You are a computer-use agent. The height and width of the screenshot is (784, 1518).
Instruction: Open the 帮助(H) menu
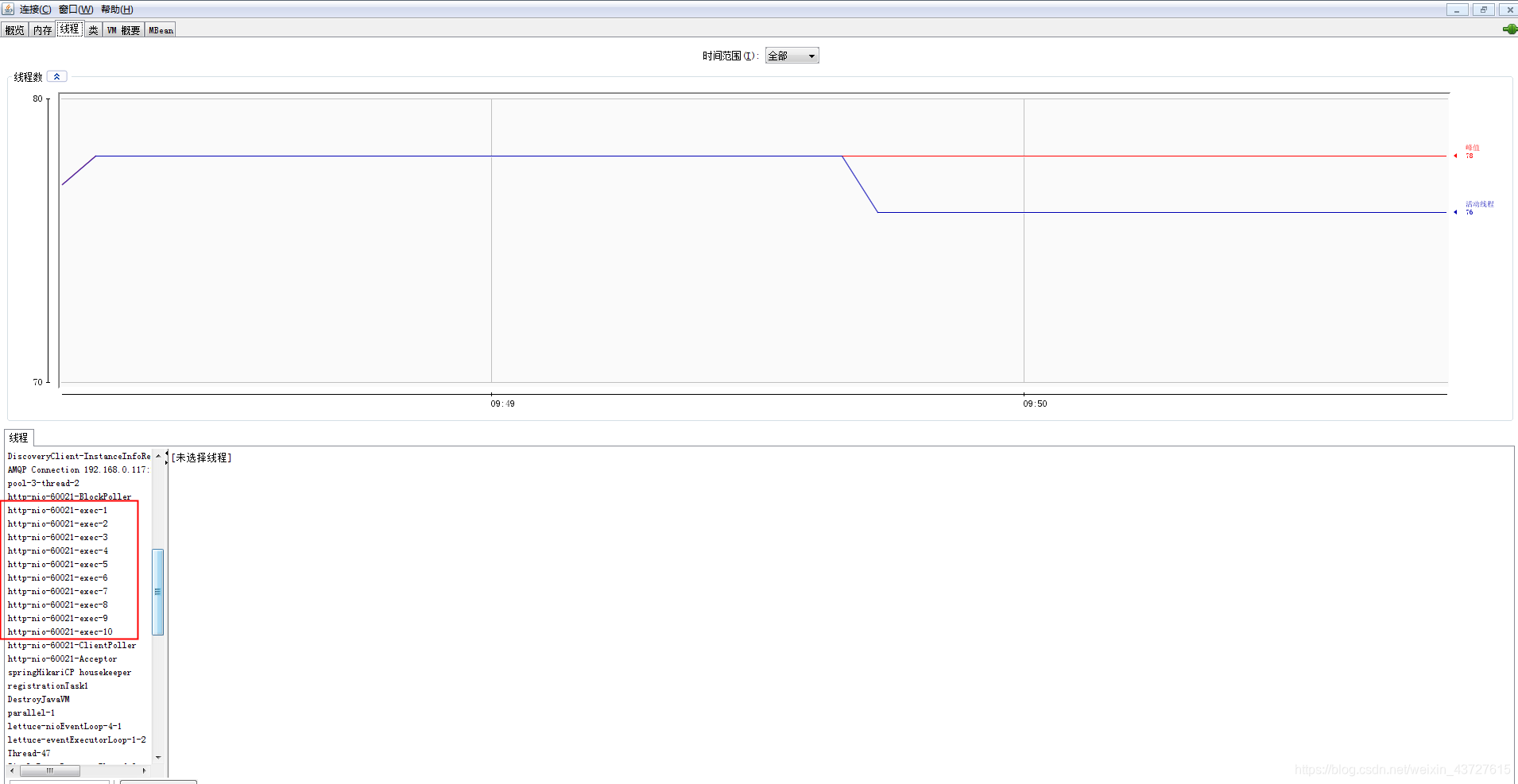(117, 10)
